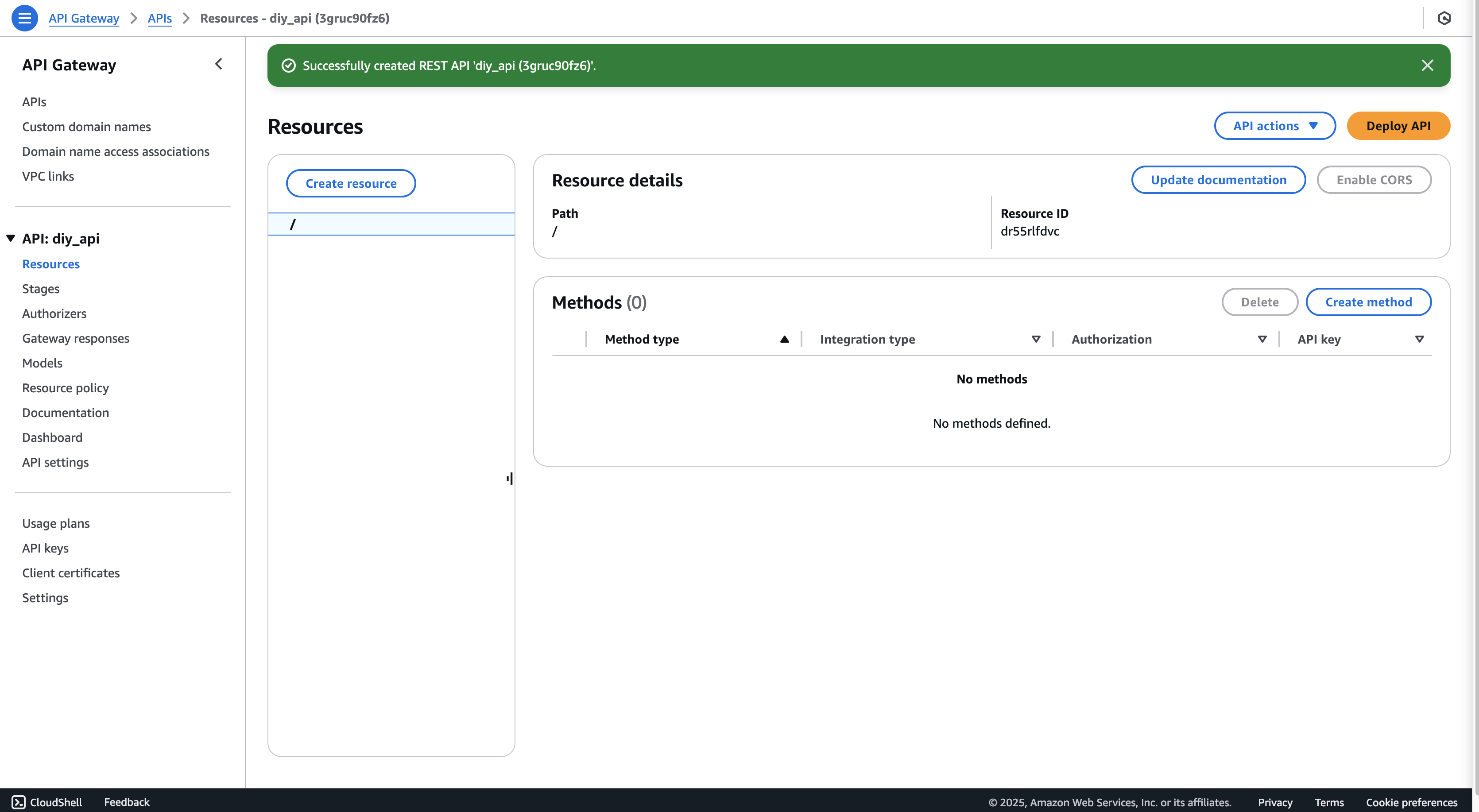Click the panel resize handle icon
The image size is (1479, 812).
[x=510, y=478]
